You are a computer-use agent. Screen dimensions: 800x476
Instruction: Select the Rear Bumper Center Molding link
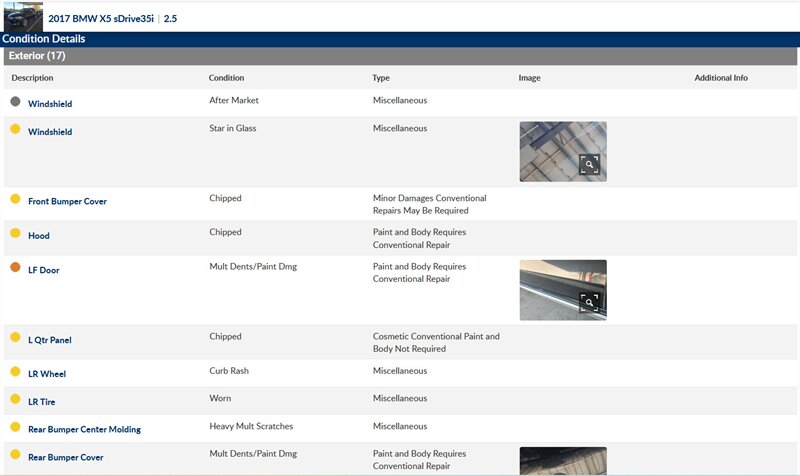click(84, 429)
